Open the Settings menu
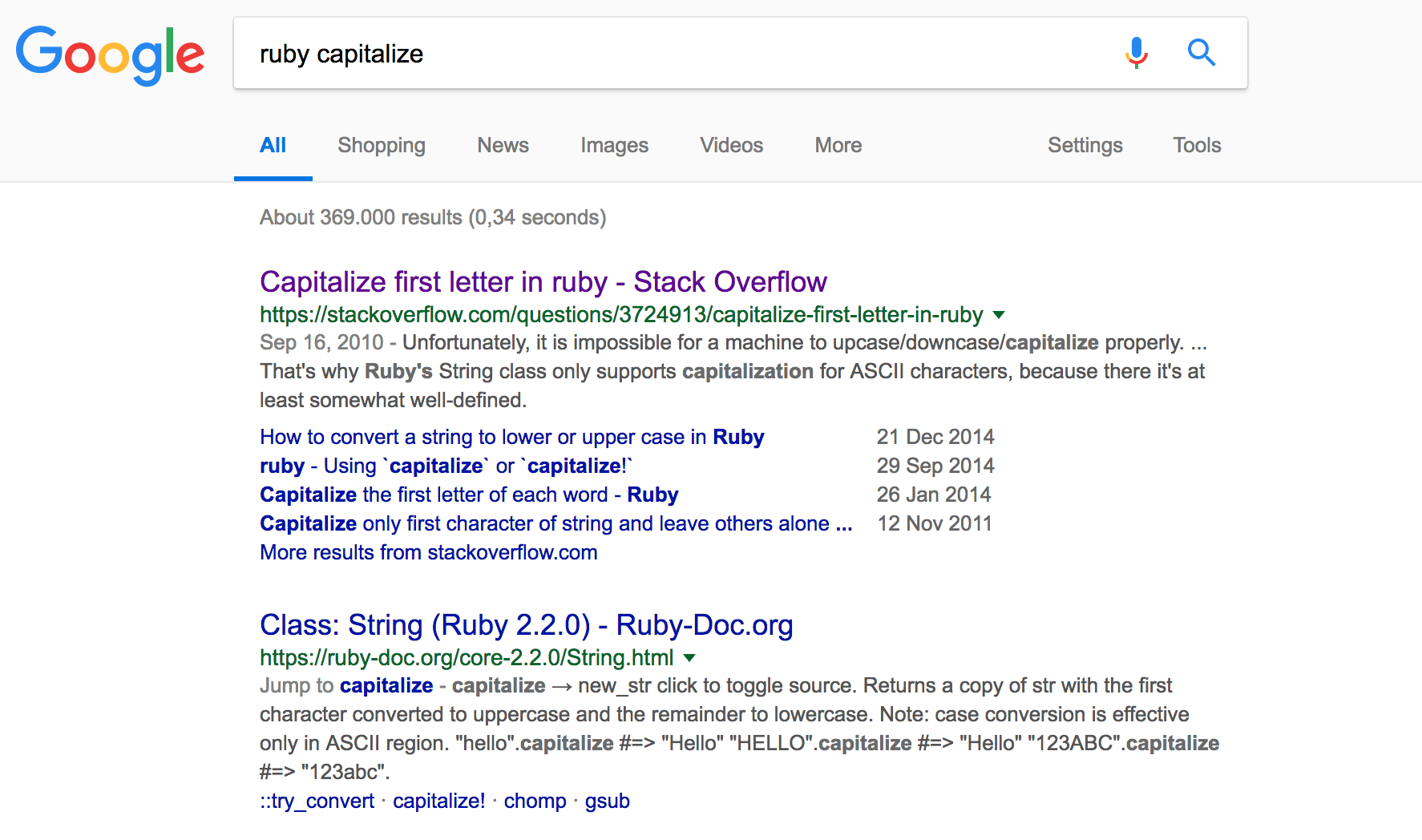This screenshot has width=1422, height=840. [x=1085, y=145]
